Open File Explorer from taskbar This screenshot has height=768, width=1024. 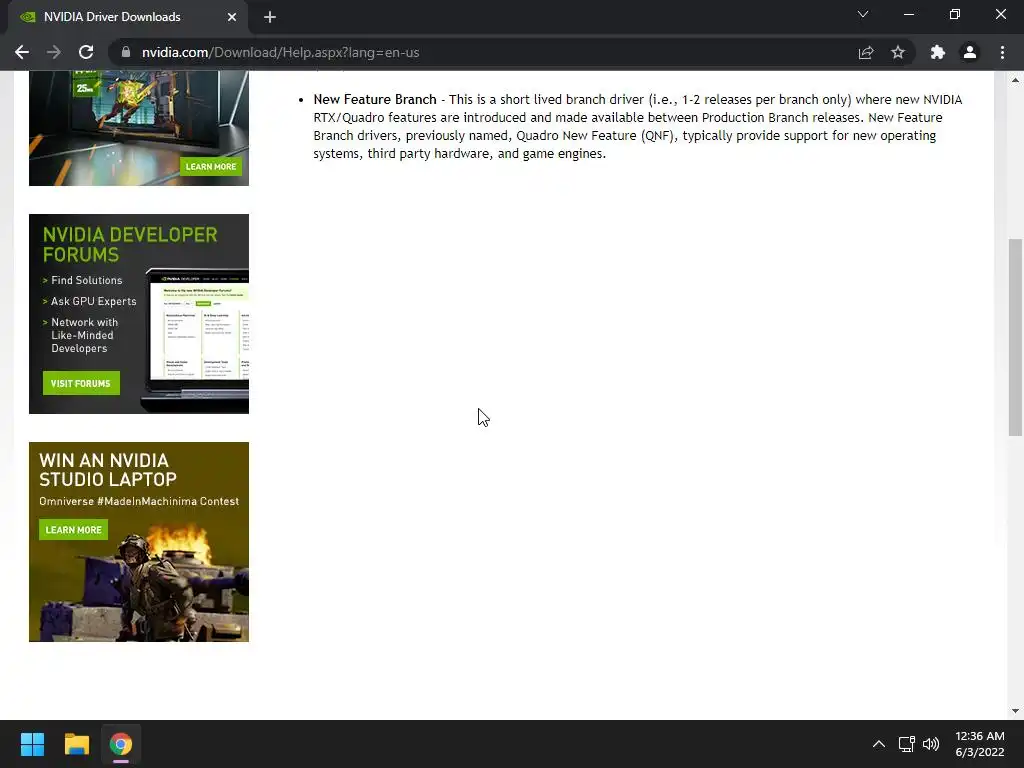[x=76, y=744]
